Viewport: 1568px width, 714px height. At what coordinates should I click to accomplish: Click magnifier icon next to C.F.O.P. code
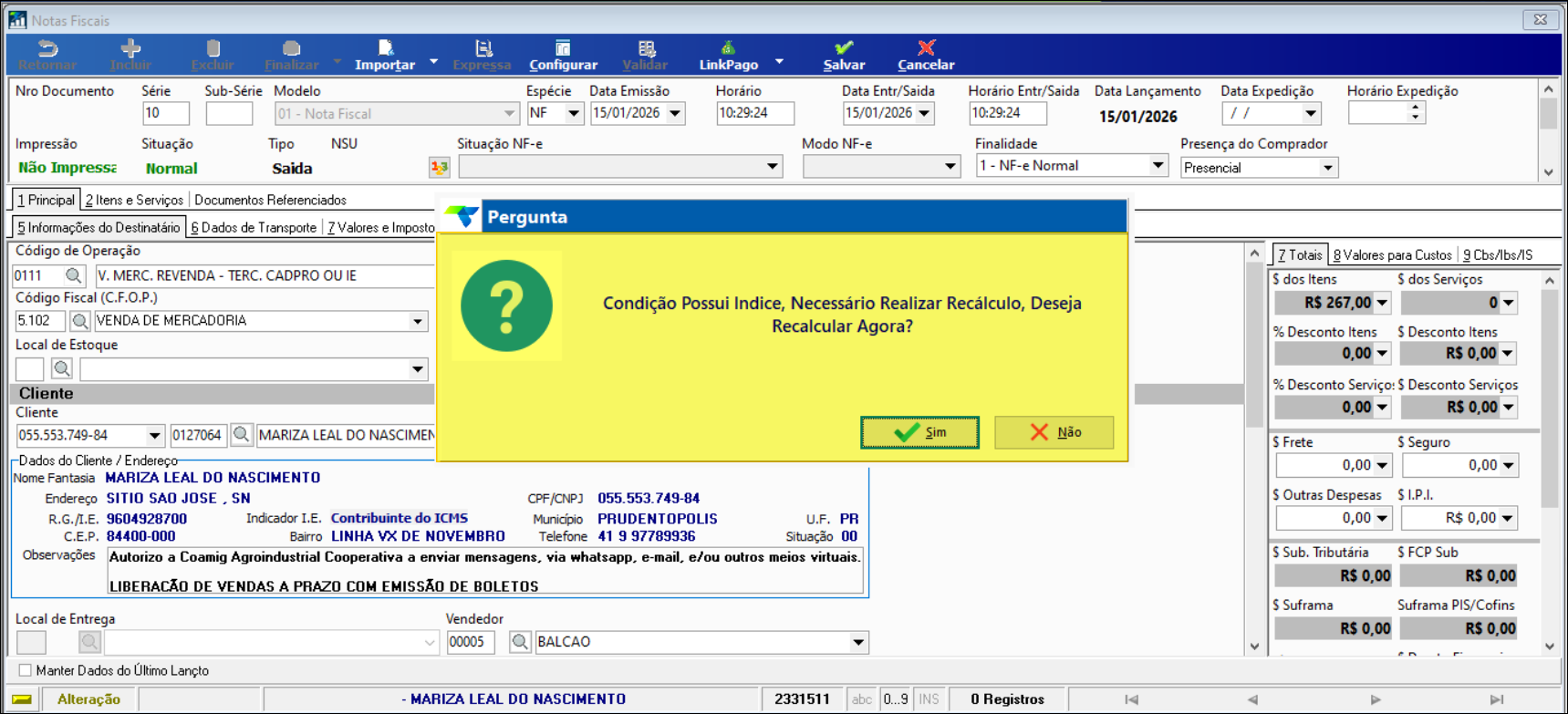click(80, 321)
